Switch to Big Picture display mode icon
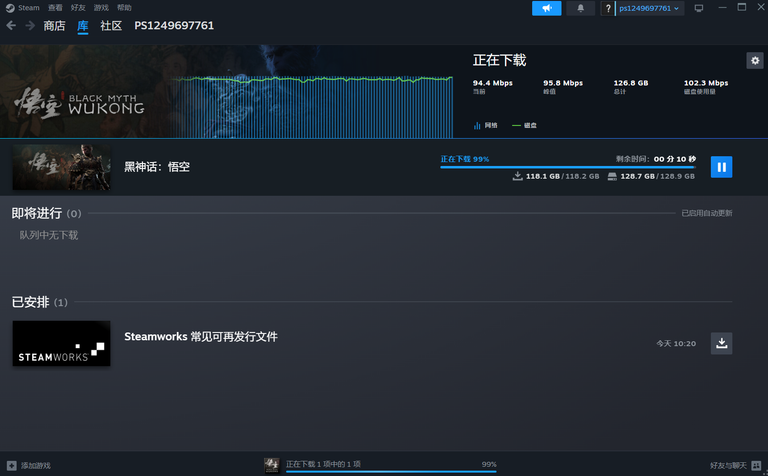The width and height of the screenshot is (768, 476). coord(699,8)
